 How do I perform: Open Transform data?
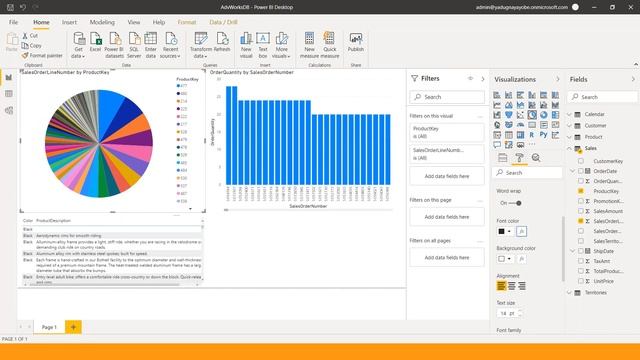[x=200, y=44]
